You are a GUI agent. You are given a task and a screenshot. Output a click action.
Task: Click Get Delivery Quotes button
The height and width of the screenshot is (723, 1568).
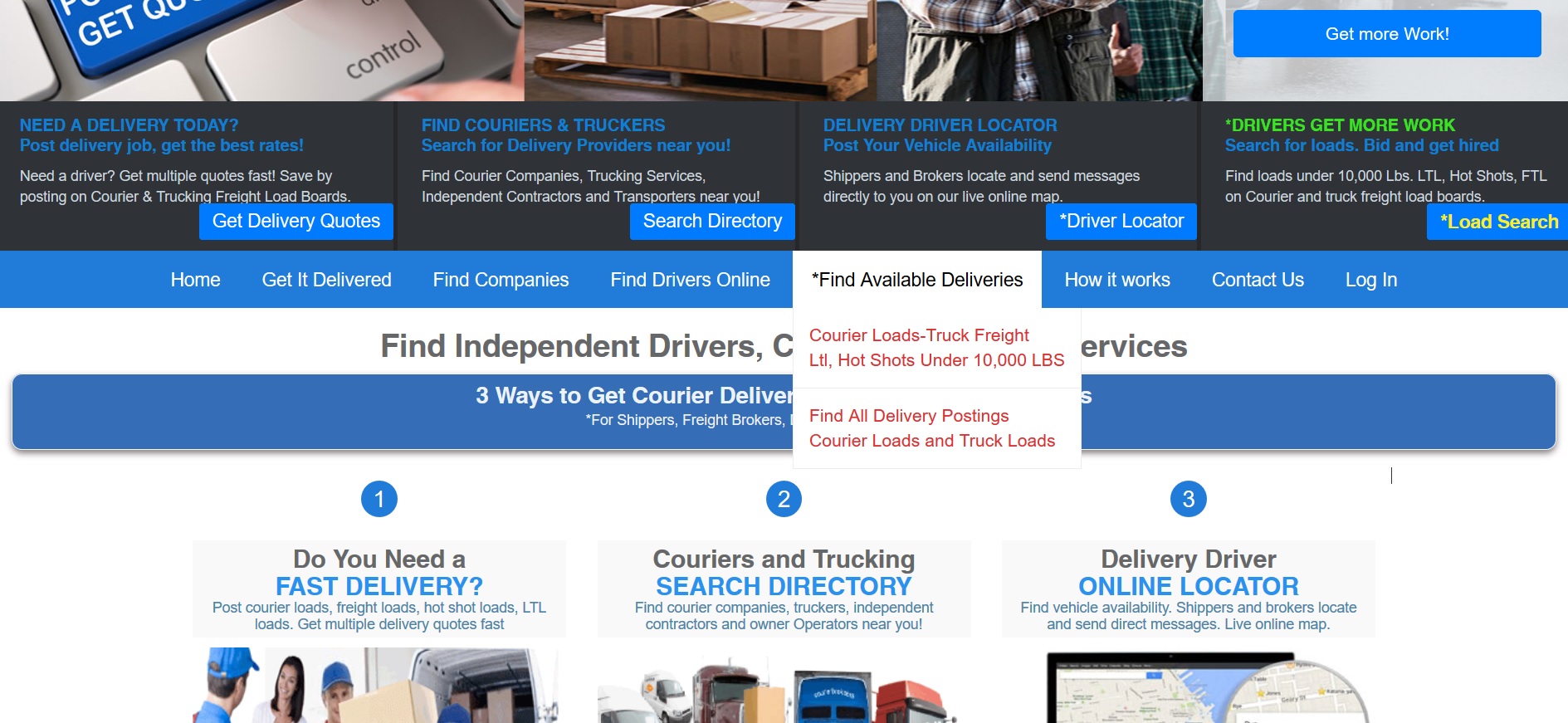click(296, 222)
